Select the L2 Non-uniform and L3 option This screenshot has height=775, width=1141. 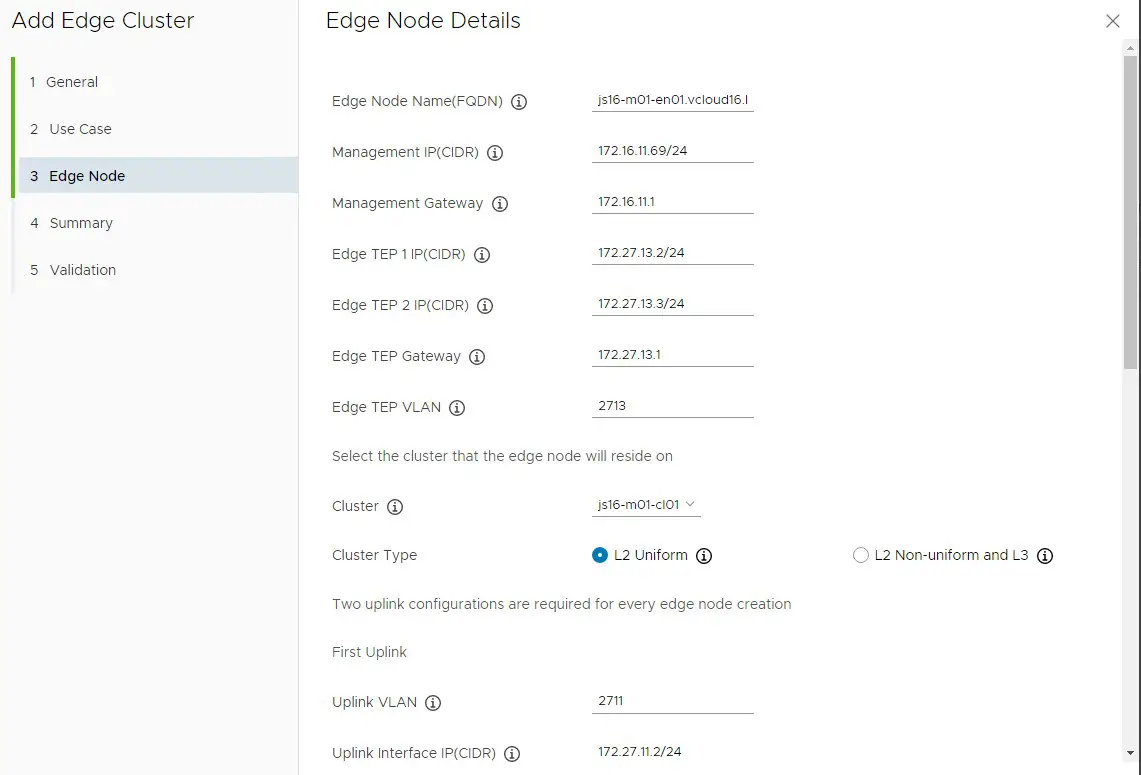861,555
